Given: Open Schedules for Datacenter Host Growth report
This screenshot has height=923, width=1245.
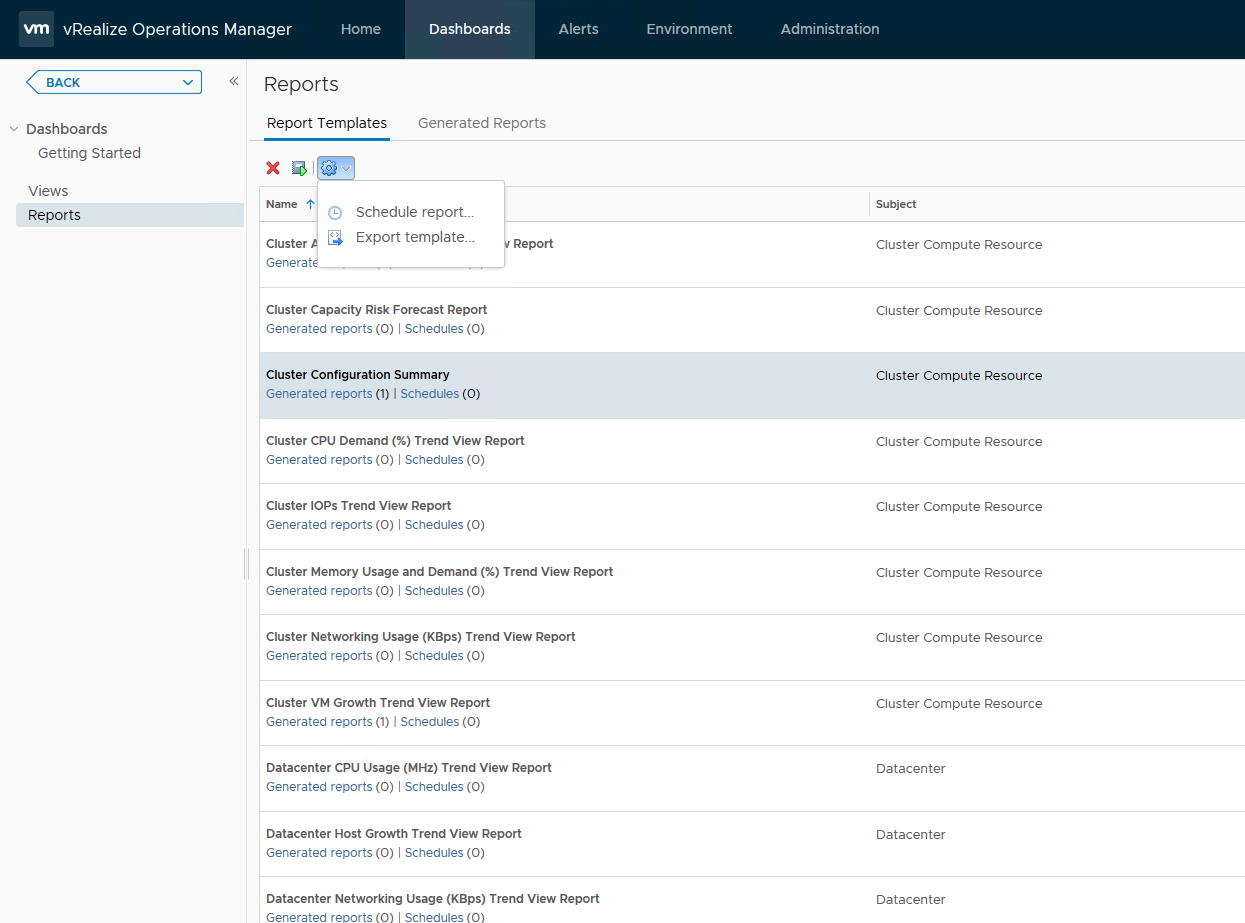Looking at the screenshot, I should 434,853.
